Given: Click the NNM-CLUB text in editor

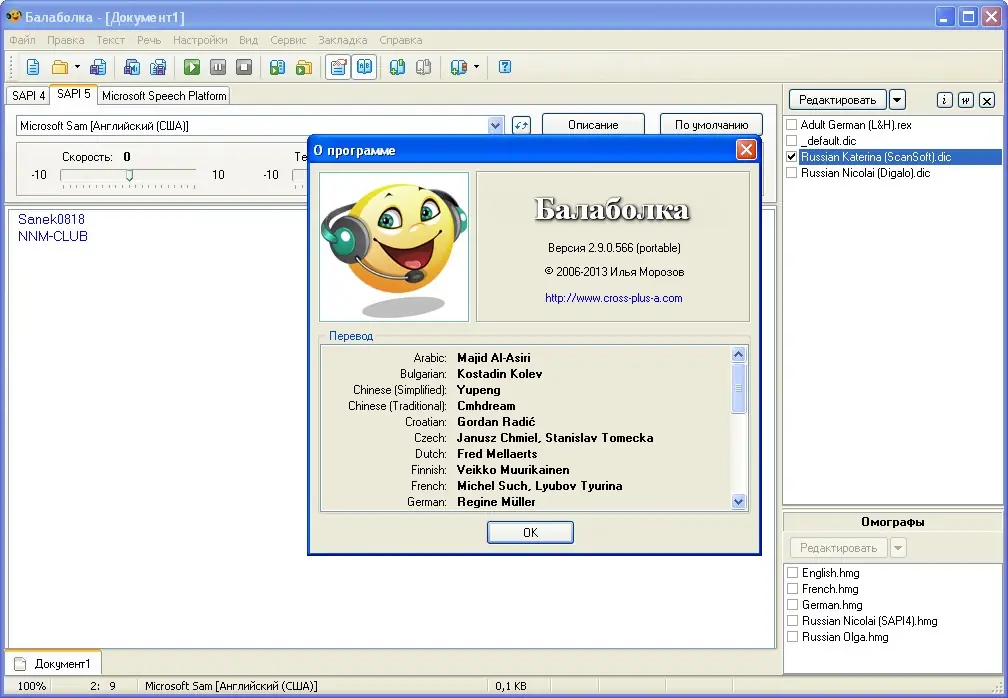Looking at the screenshot, I should [53, 236].
